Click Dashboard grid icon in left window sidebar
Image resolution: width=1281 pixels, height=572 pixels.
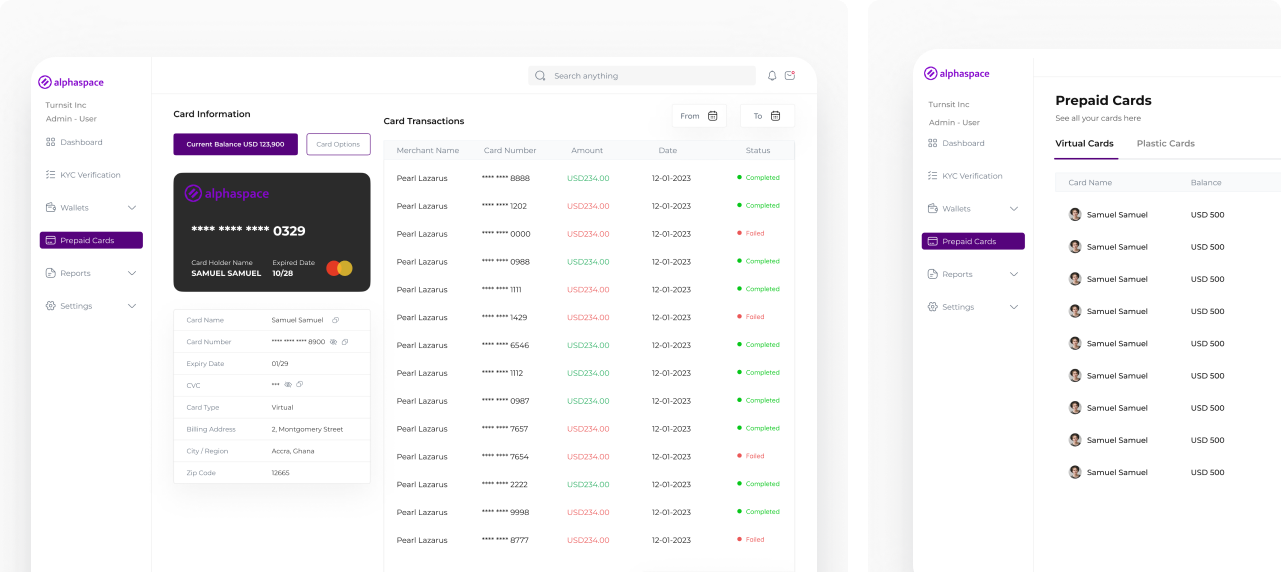pos(51,142)
